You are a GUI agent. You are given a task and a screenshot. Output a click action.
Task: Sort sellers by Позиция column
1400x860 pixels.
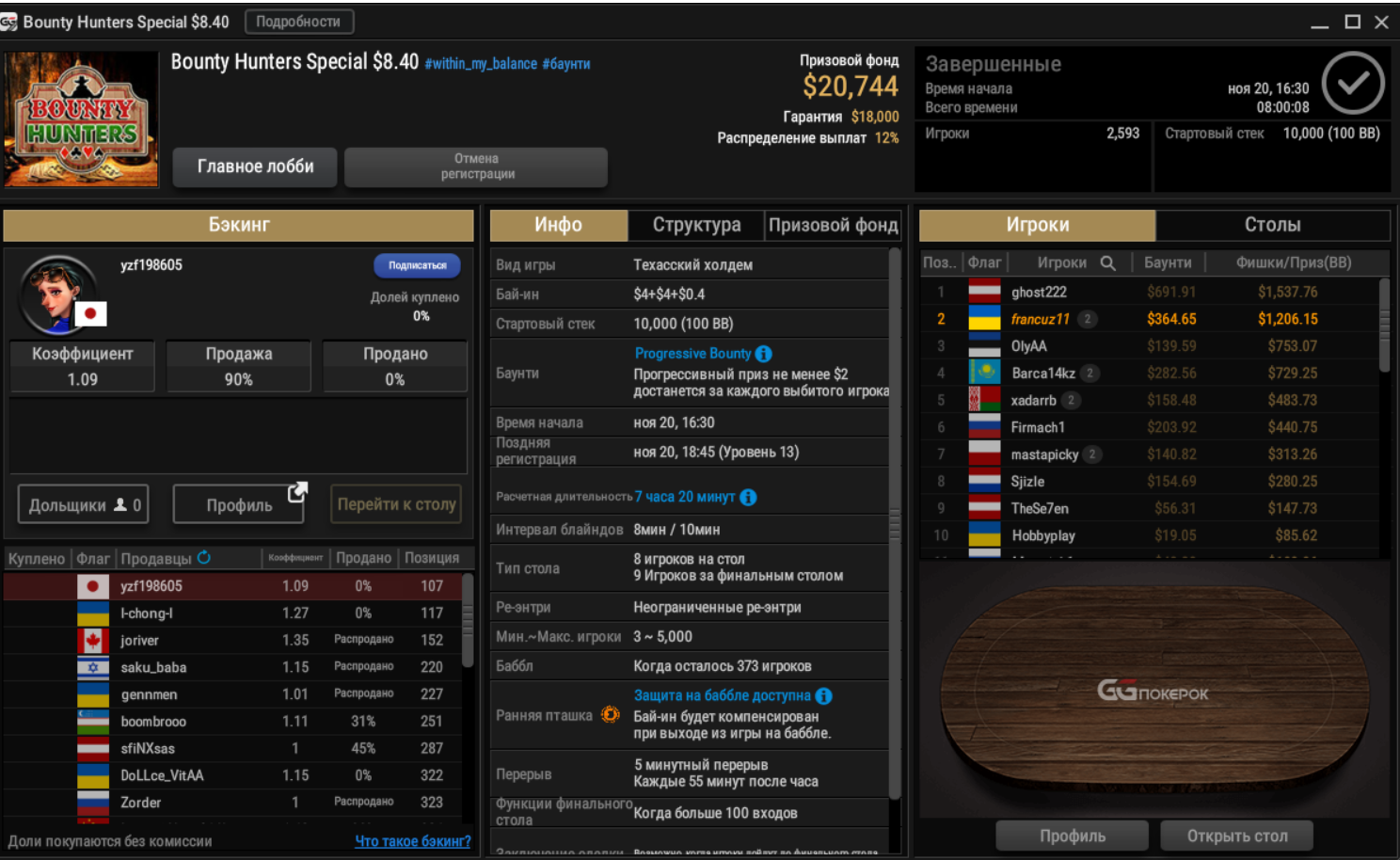[x=432, y=558]
